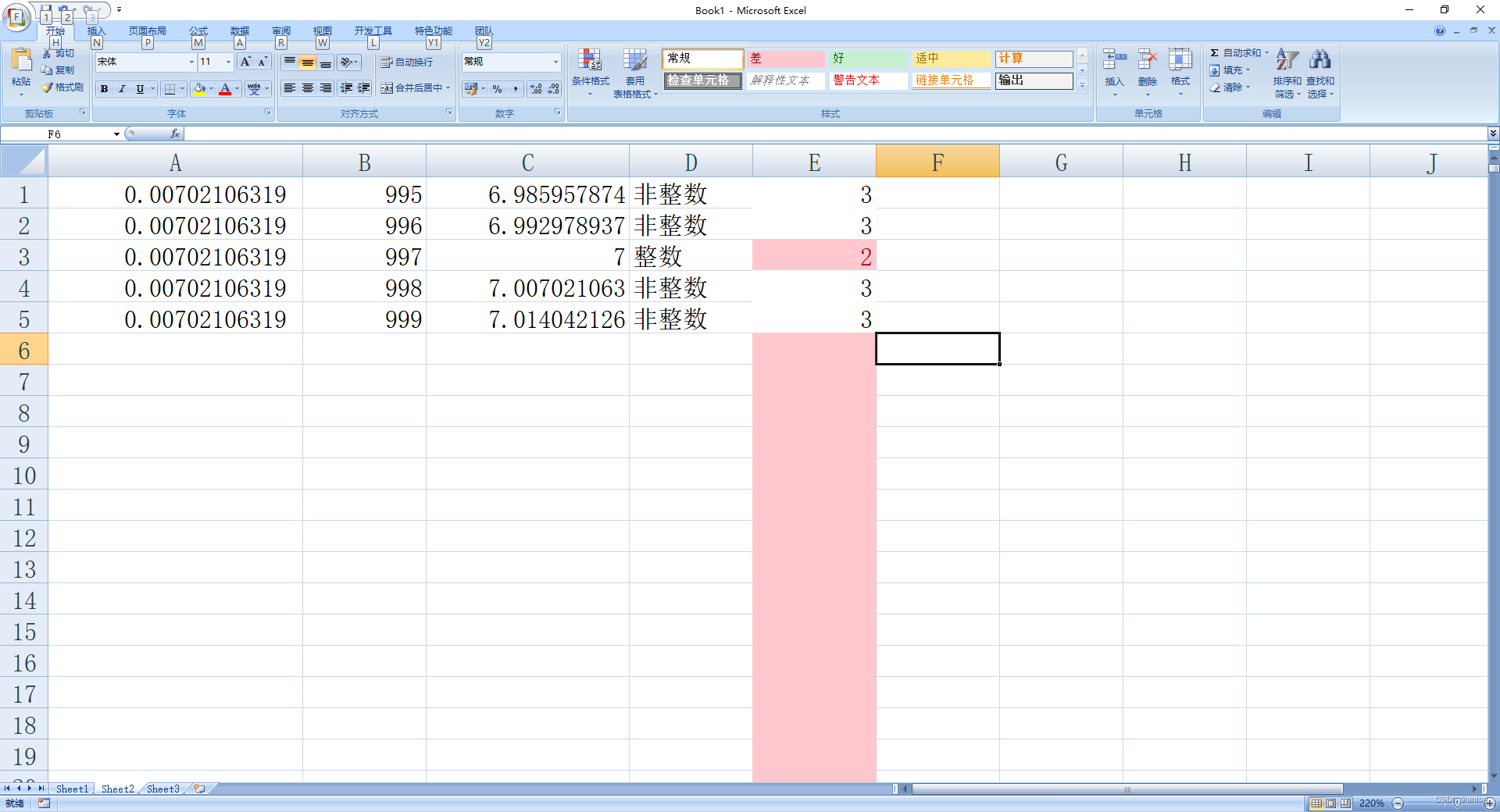Increase font size with the large A icon
The height and width of the screenshot is (812, 1500).
click(245, 62)
